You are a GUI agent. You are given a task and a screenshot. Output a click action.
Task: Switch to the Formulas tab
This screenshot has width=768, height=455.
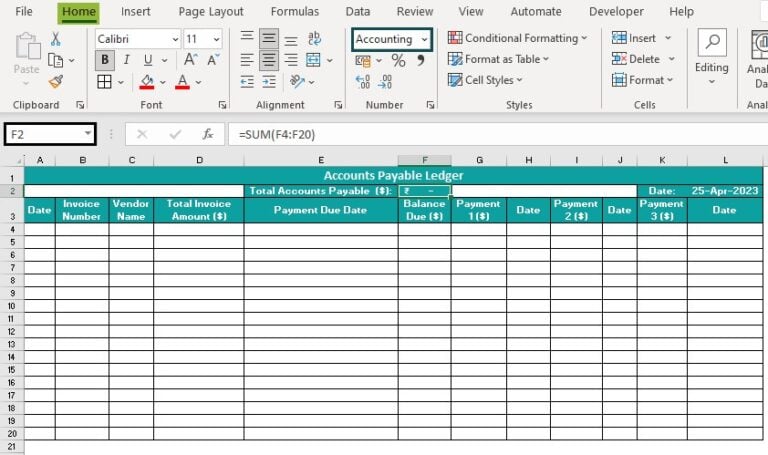pyautogui.click(x=294, y=12)
